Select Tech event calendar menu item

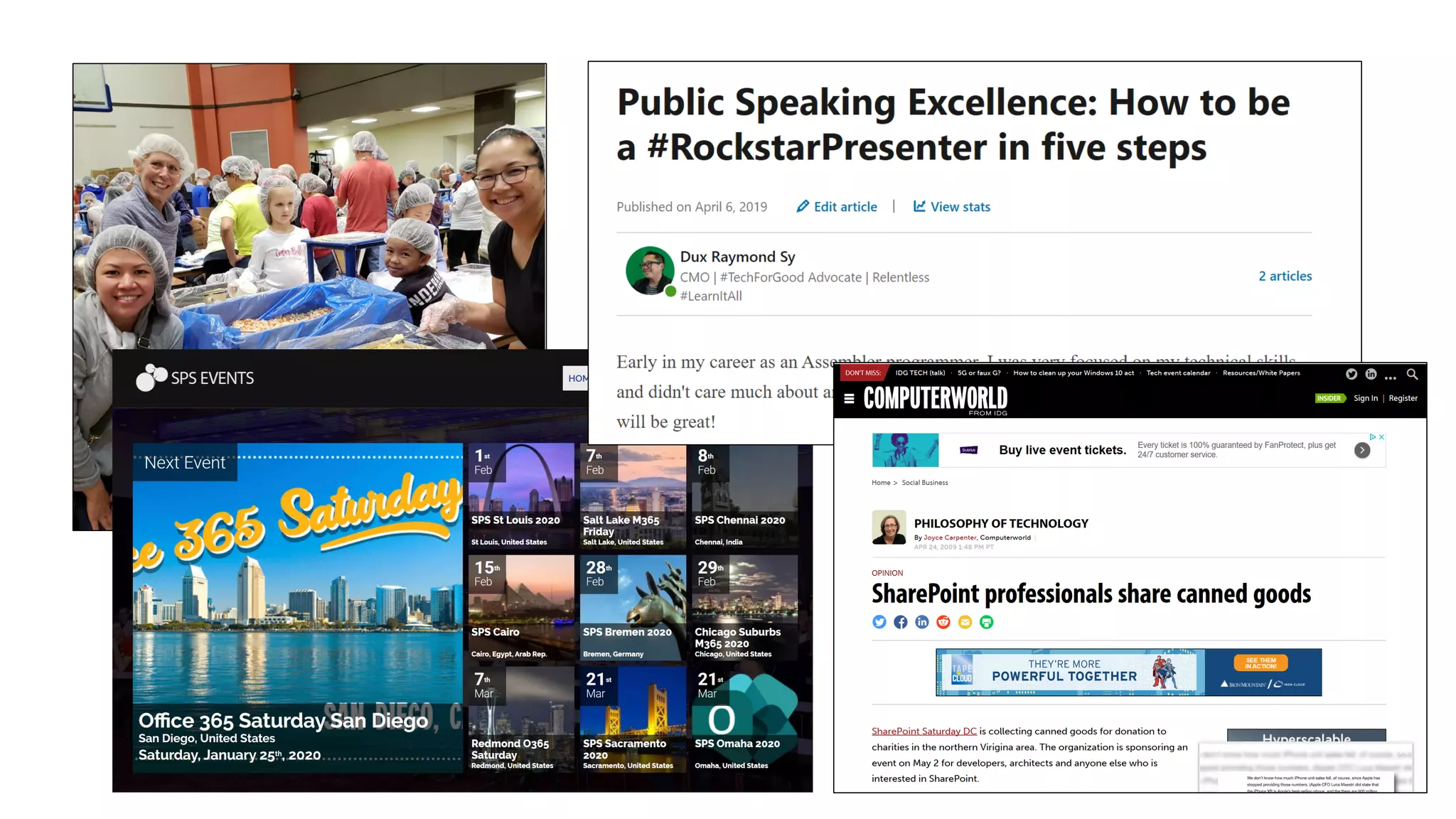point(1177,373)
